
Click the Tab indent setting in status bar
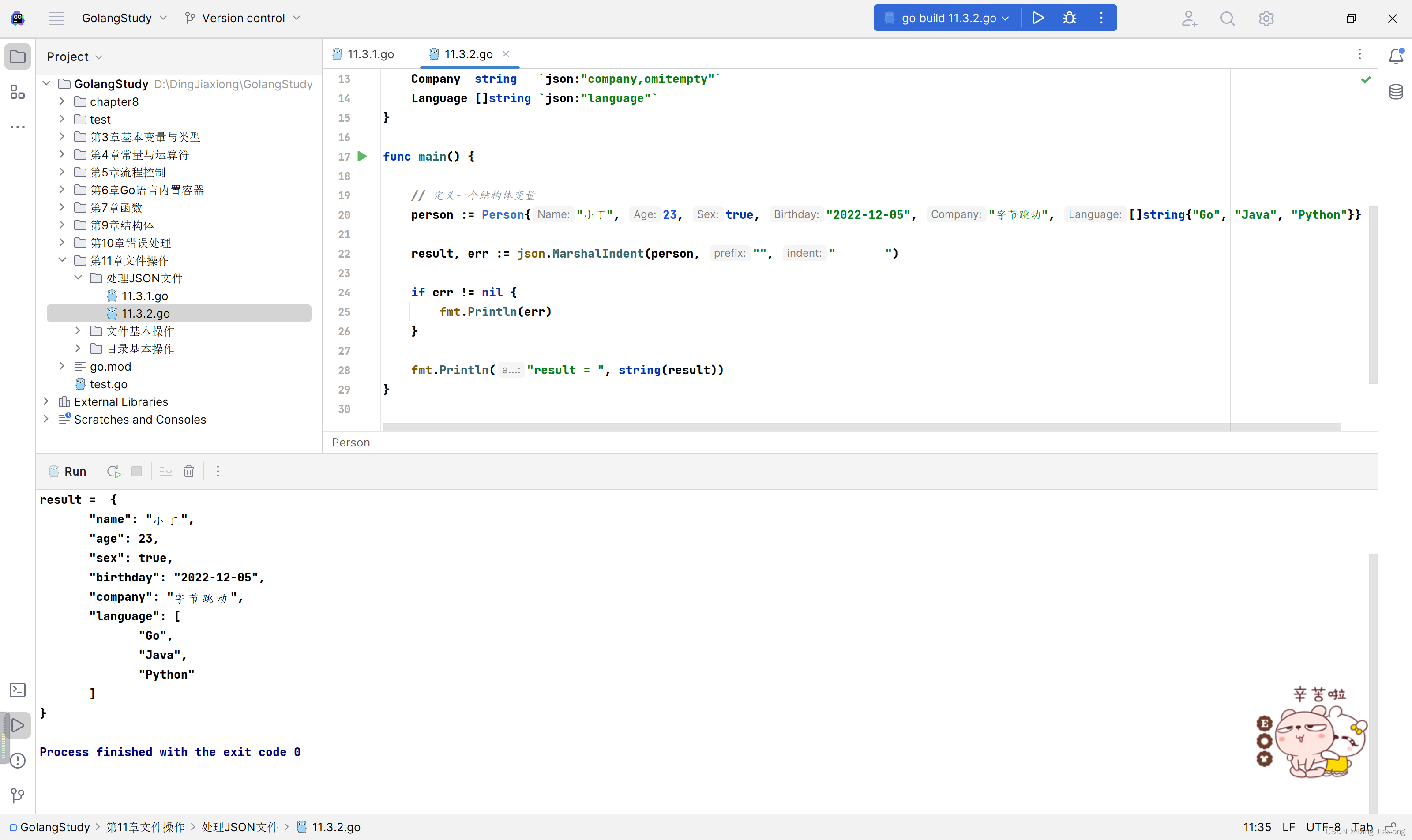click(1362, 827)
